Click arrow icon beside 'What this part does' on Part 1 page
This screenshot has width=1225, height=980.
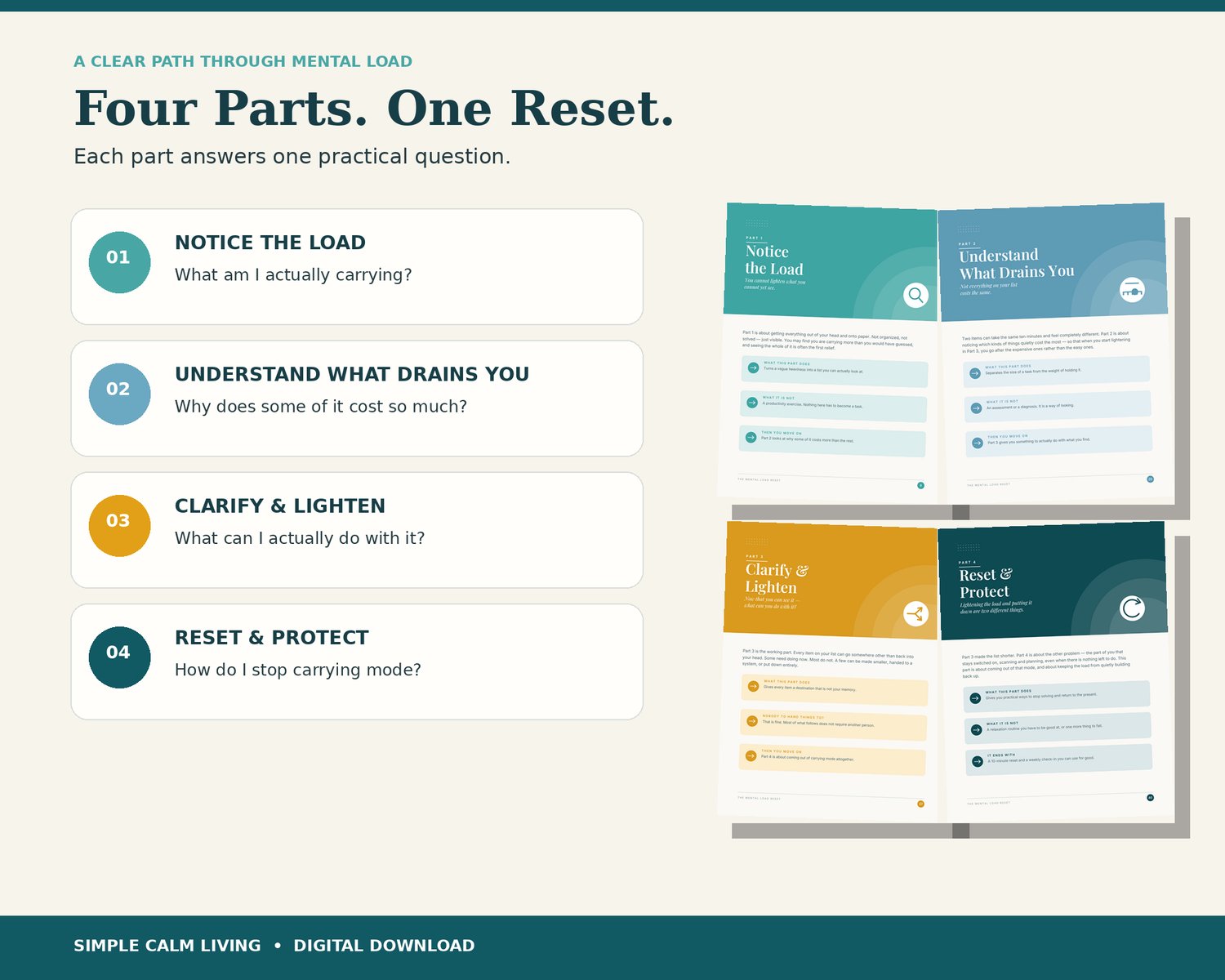pos(753,368)
